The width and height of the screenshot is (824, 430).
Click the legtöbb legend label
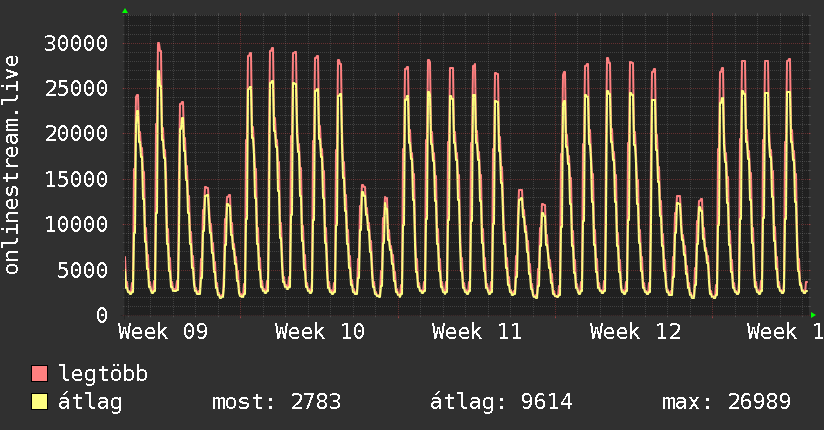[x=103, y=374]
